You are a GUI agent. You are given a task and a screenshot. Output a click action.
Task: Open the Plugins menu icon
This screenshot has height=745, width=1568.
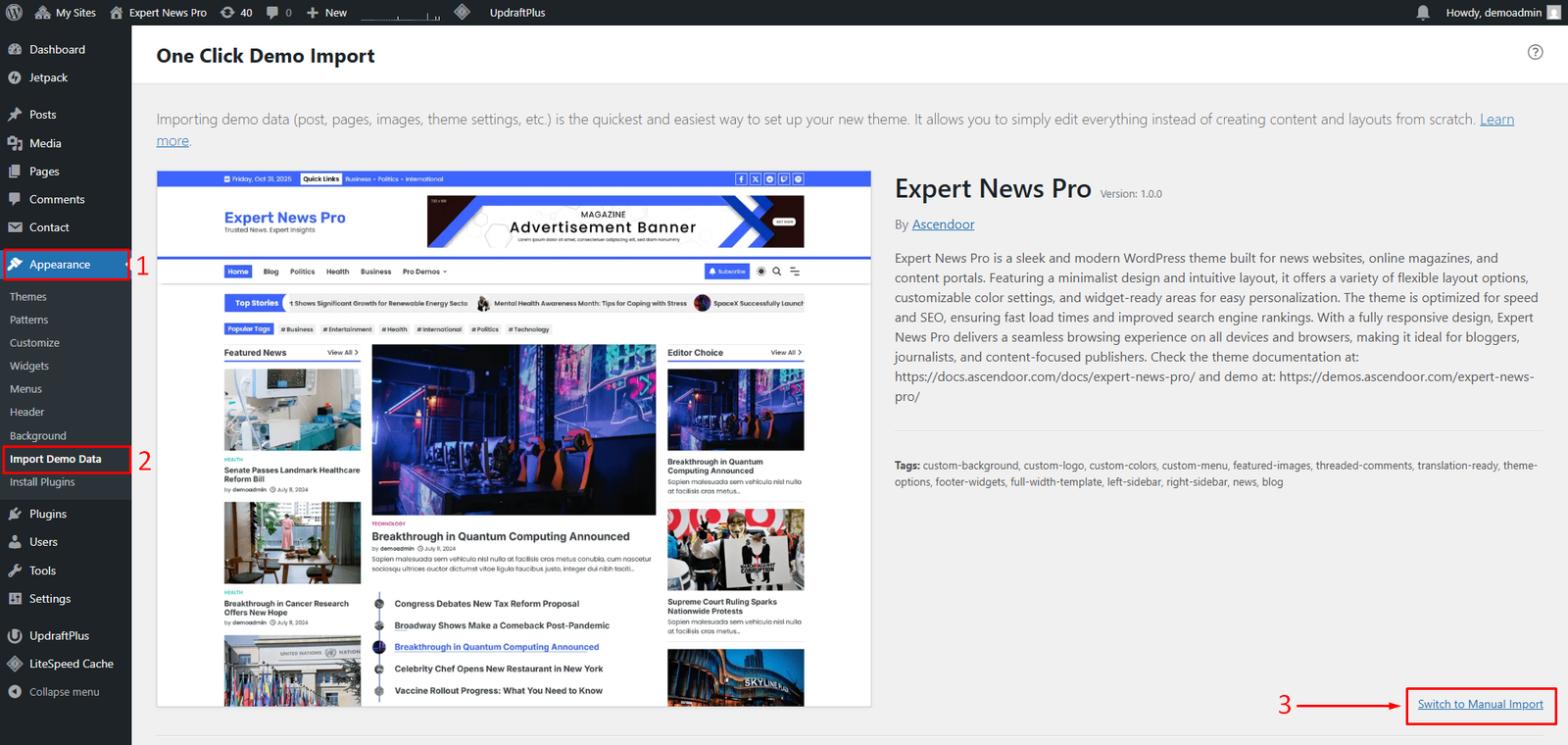click(15, 514)
